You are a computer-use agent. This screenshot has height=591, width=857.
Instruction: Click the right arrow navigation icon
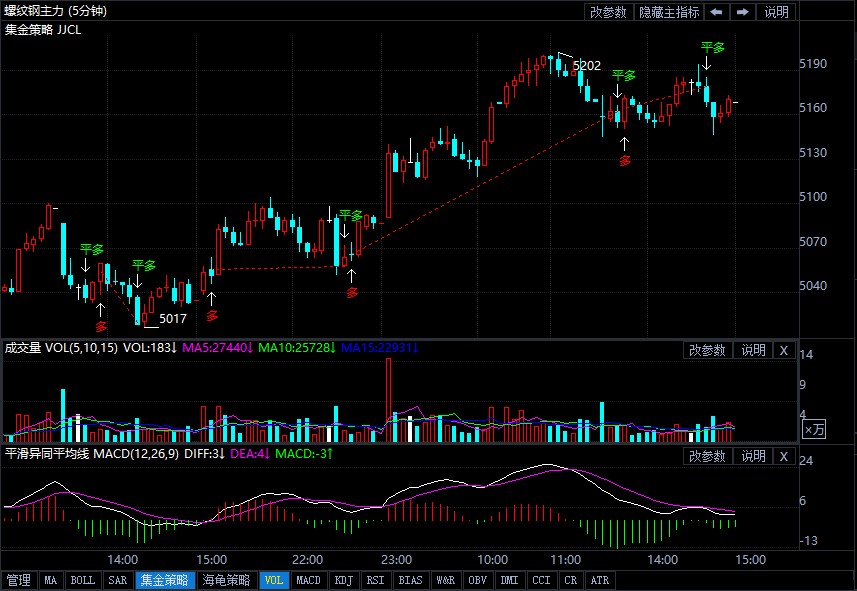742,12
